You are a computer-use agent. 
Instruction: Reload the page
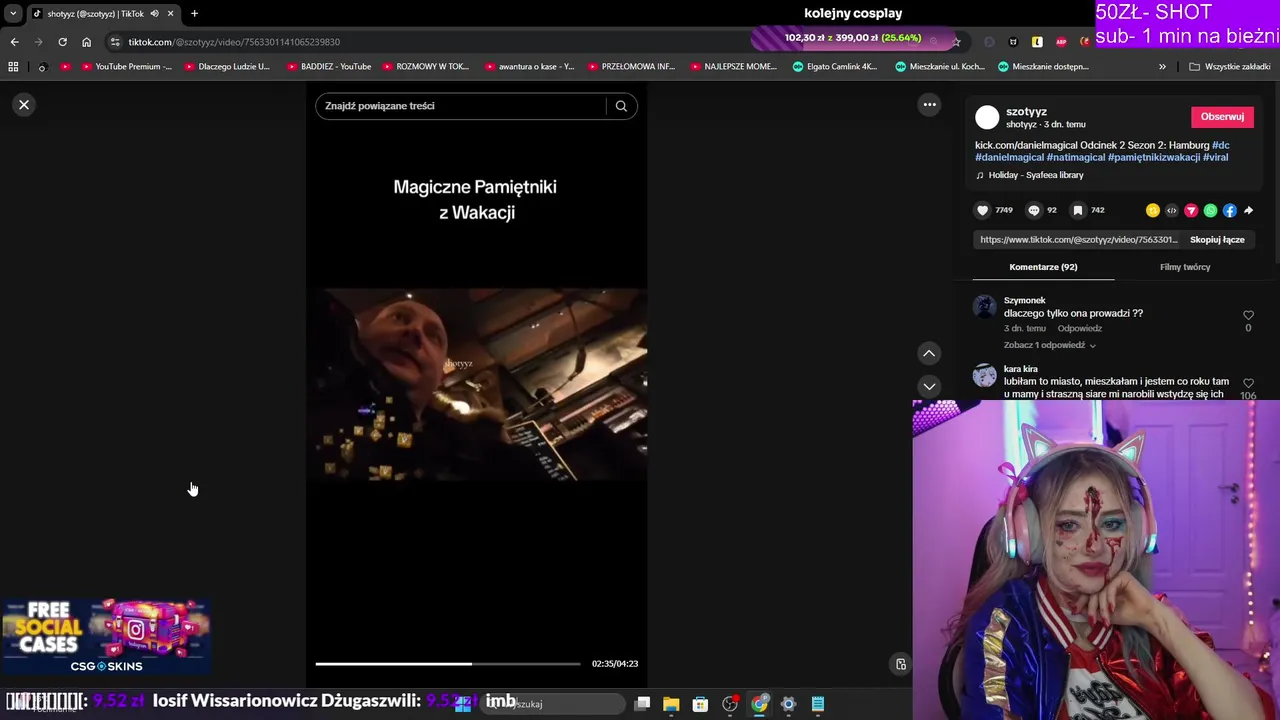pos(62,42)
